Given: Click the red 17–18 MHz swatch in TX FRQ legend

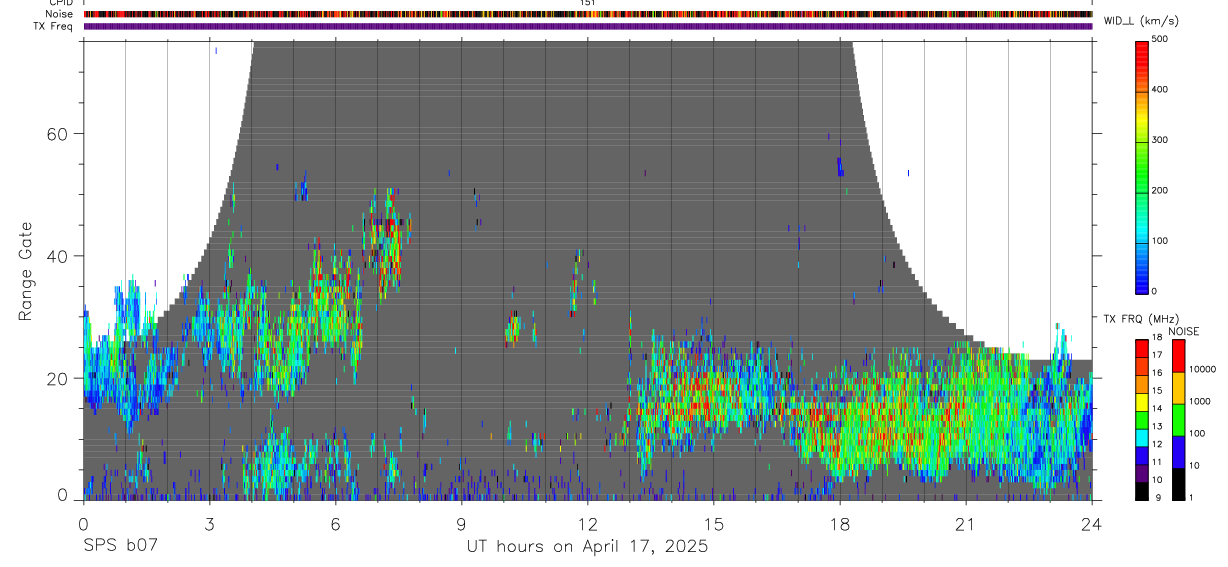Looking at the screenshot, I should tap(1142, 347).
